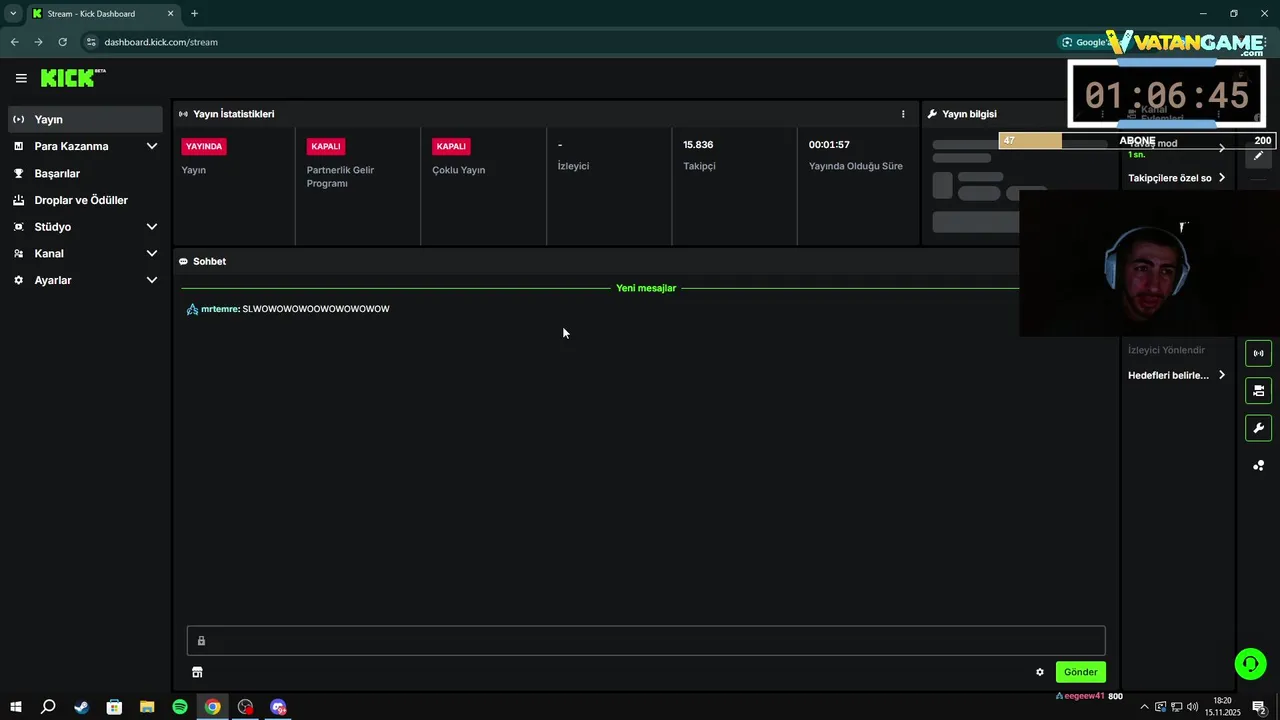This screenshot has width=1280, height=720.
Task: Open Ayarlar in the sidebar
Action: [x=53, y=281]
